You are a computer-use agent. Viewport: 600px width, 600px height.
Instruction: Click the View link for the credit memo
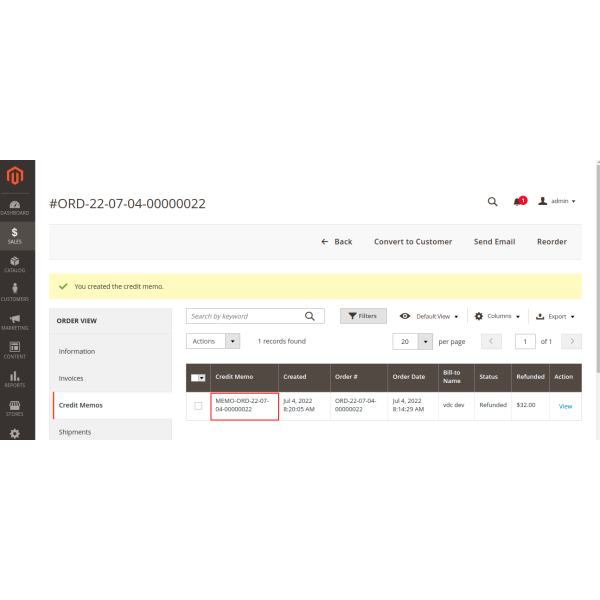point(565,406)
